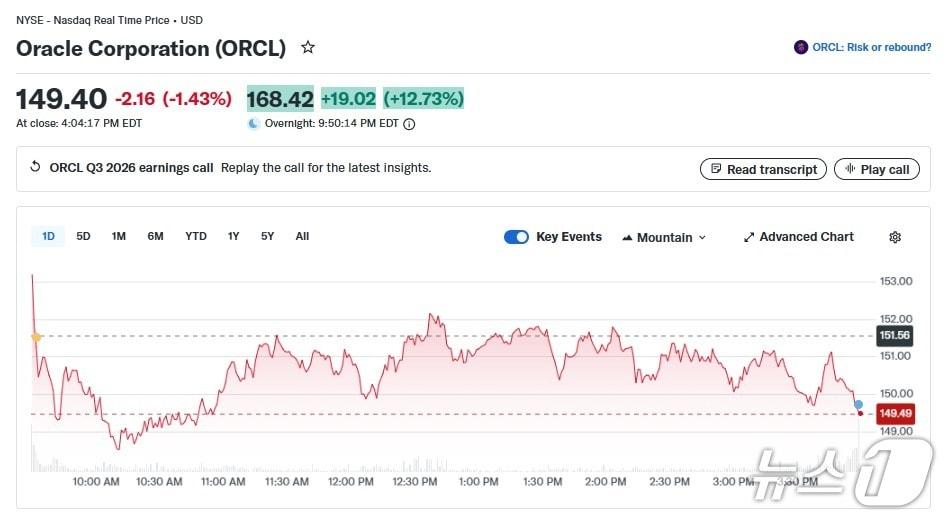Click the Read transcript button

click(763, 169)
